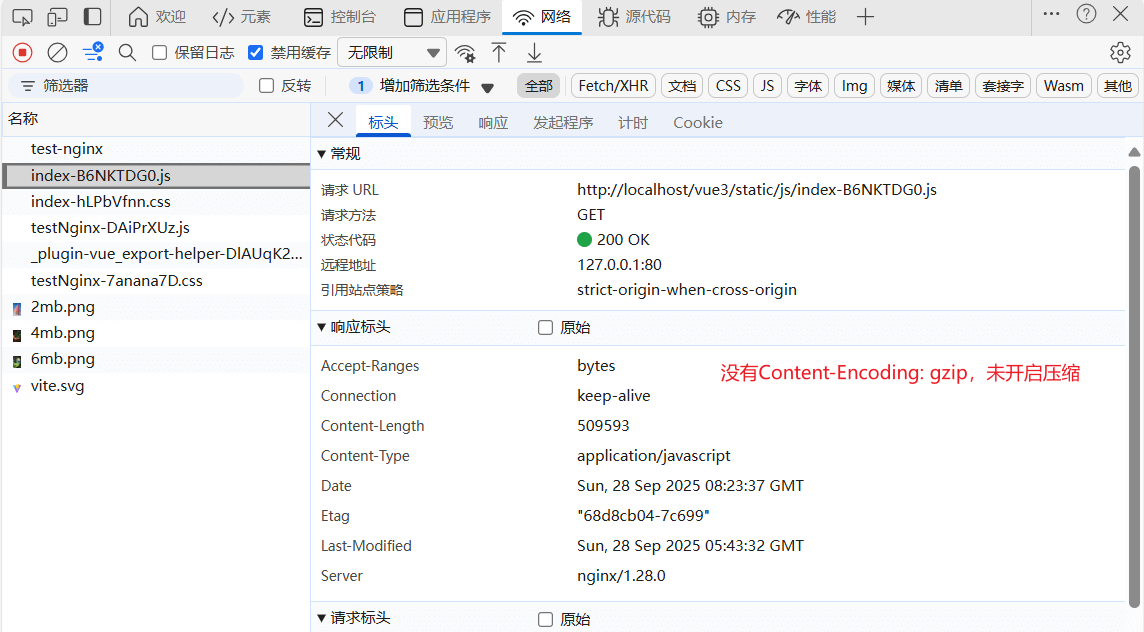Screen dimensions: 1144x632
Task: Toggle the device emulation icon
Action: (x=58, y=17)
